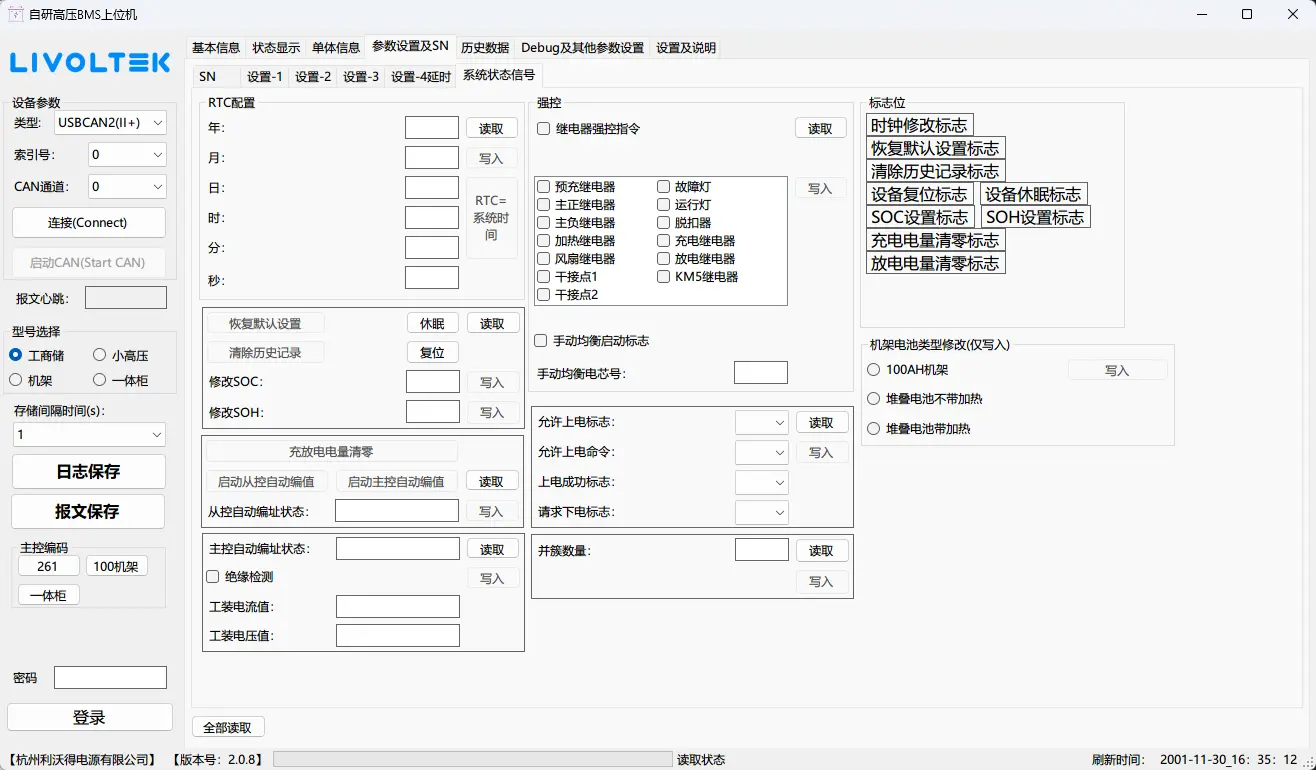Image resolution: width=1316 pixels, height=770 pixels.
Task: Open the 设置-4延时 sub-tab
Action: pos(421,77)
